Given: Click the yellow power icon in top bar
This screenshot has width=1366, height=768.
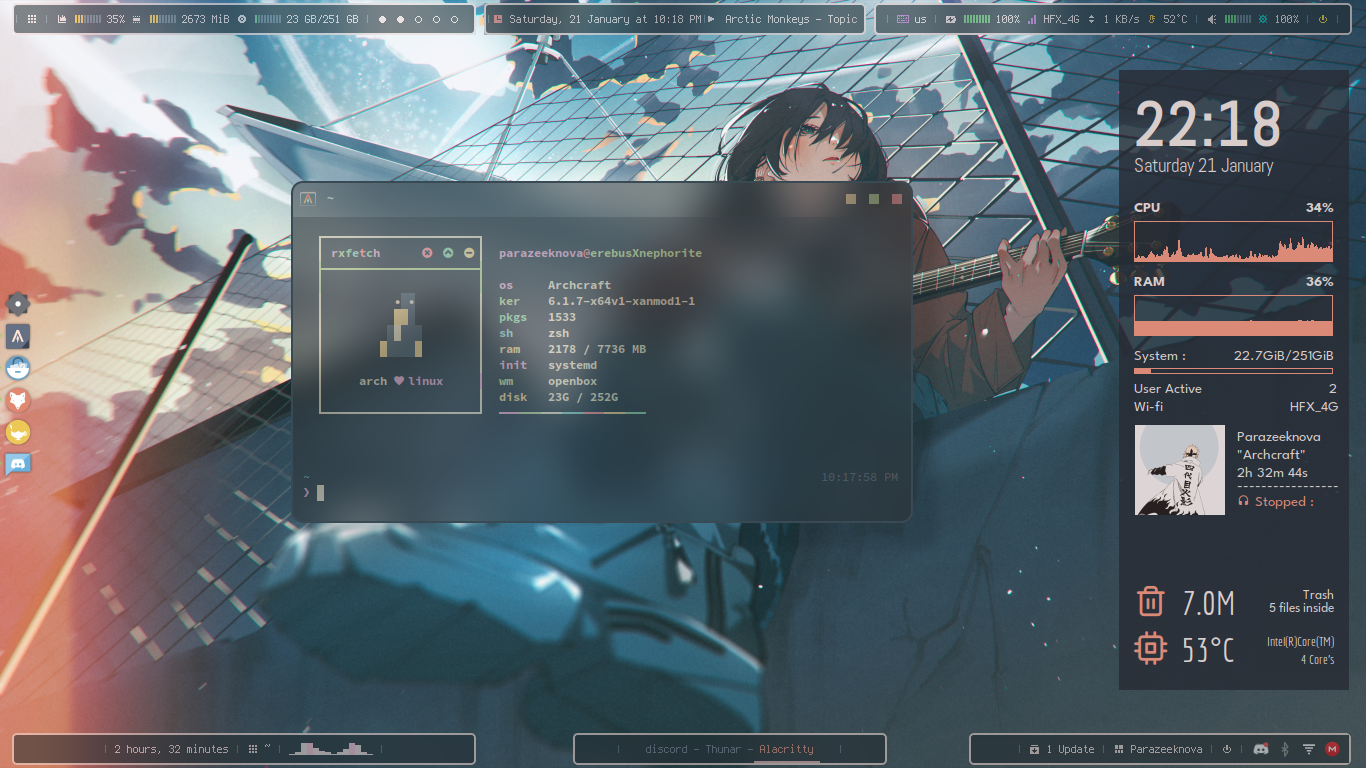Looking at the screenshot, I should 1322,19.
